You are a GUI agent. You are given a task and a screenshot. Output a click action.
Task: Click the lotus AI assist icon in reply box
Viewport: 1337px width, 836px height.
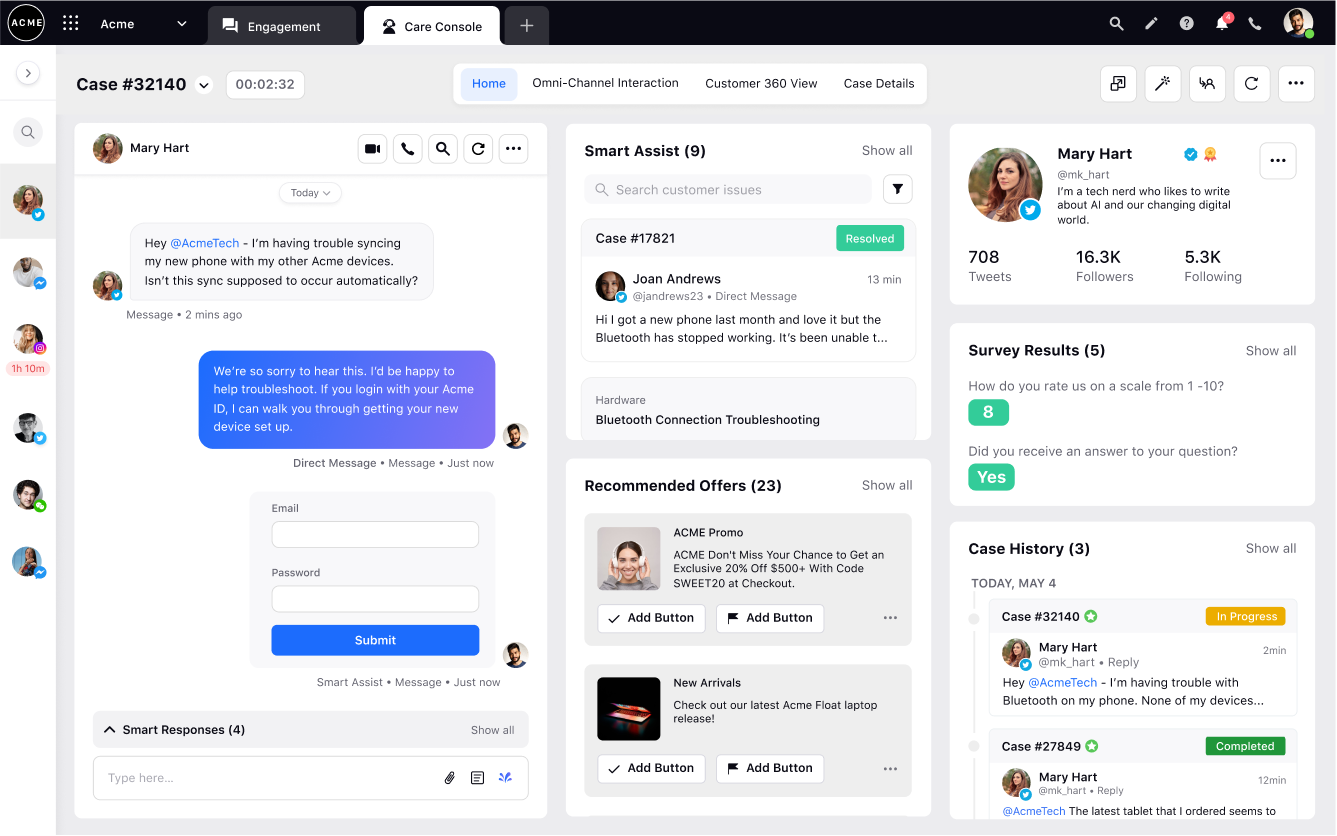click(x=506, y=778)
